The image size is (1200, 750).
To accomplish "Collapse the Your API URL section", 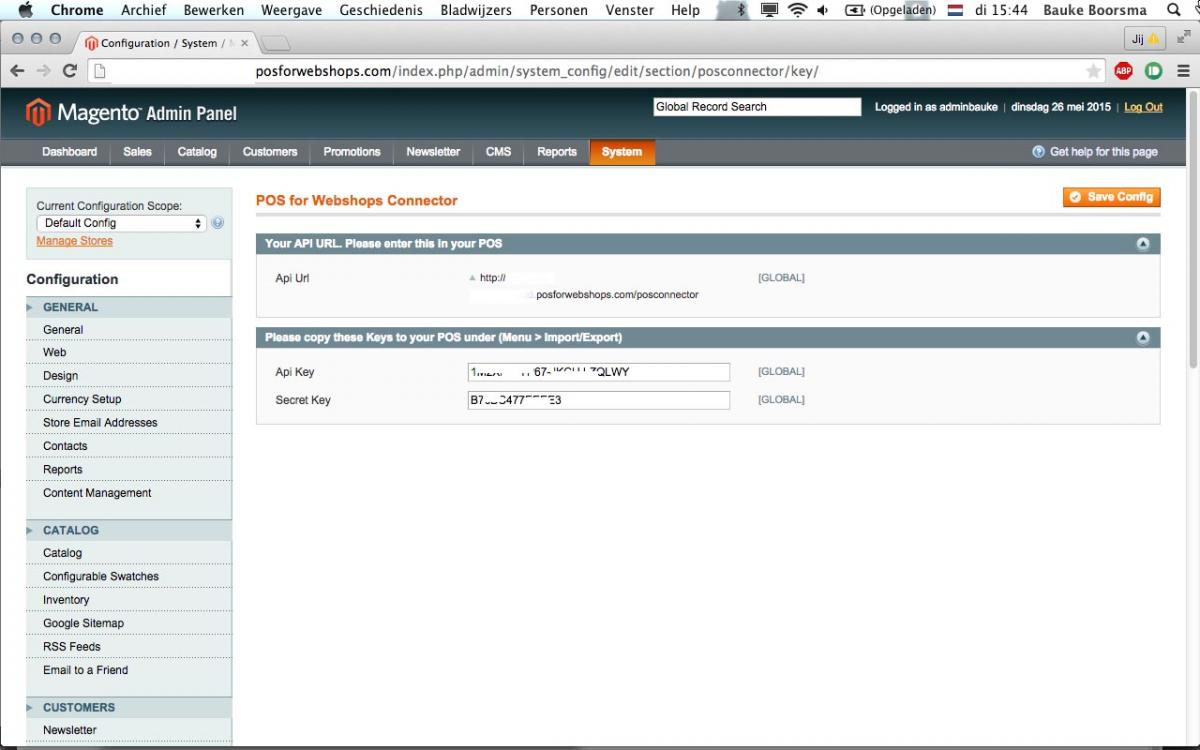I will (x=1143, y=244).
